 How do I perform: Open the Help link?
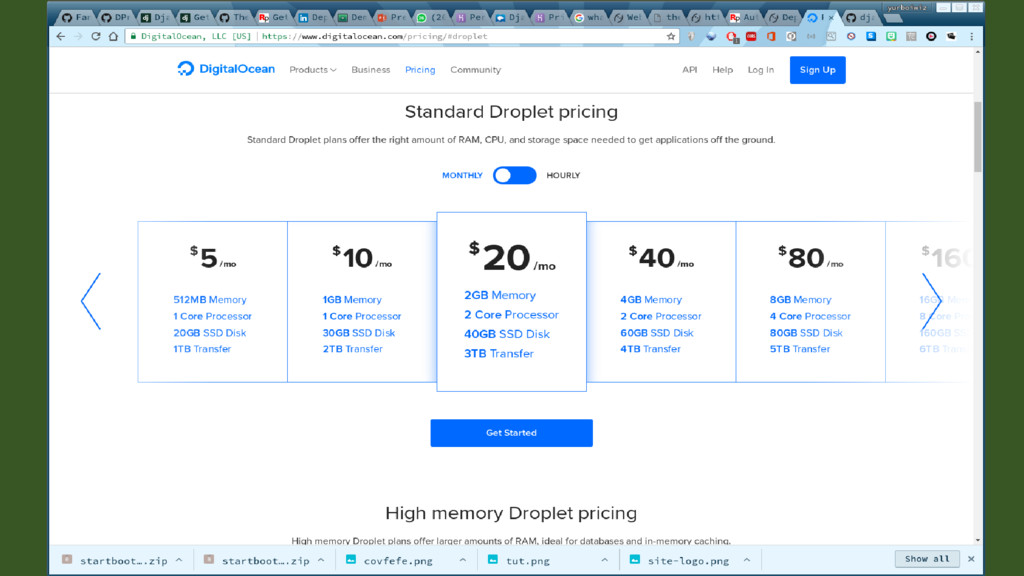(x=722, y=70)
